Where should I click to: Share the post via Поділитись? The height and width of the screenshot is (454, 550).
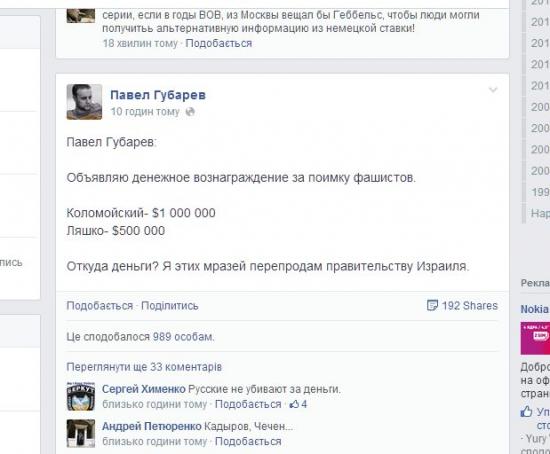[169, 306]
